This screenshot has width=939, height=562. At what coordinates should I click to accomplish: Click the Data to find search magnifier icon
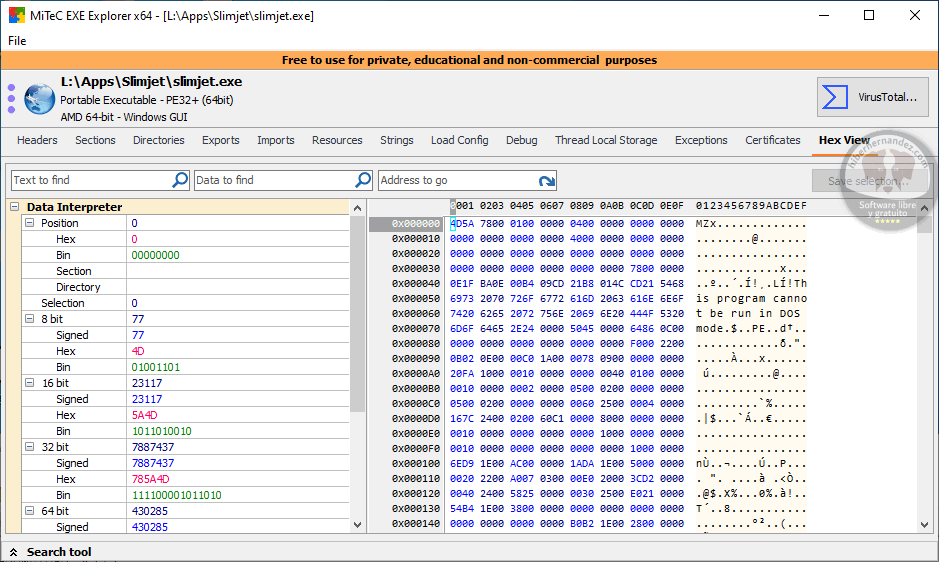(x=363, y=180)
